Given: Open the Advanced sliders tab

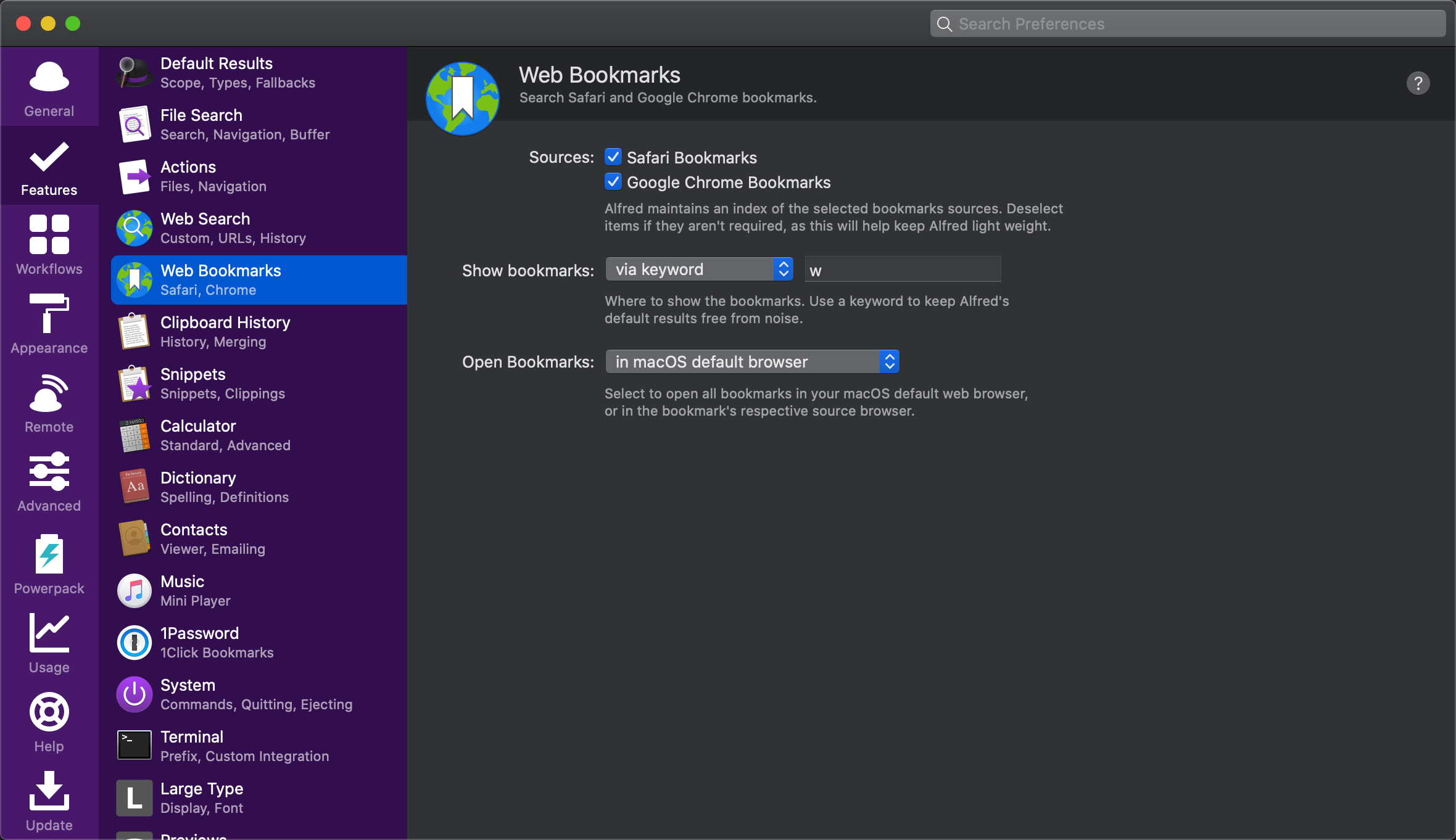Looking at the screenshot, I should 49,482.
